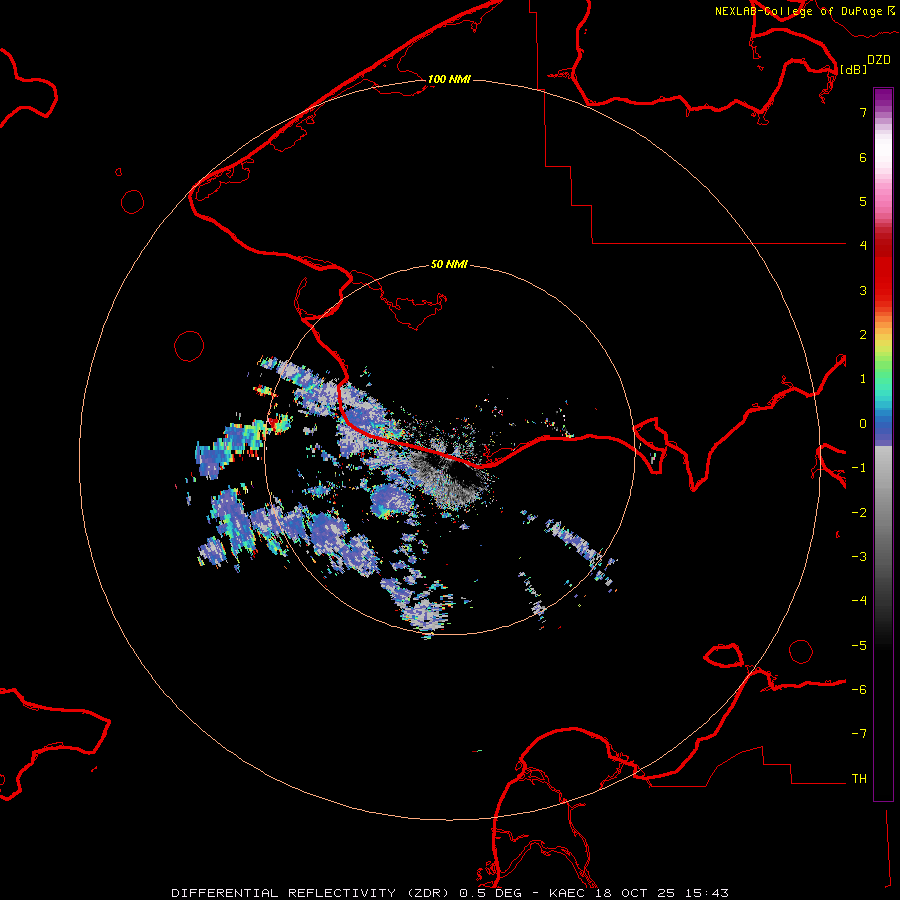900x900 pixels.
Task: Click the '18 OCT 25' date text
Action: [x=636, y=893]
